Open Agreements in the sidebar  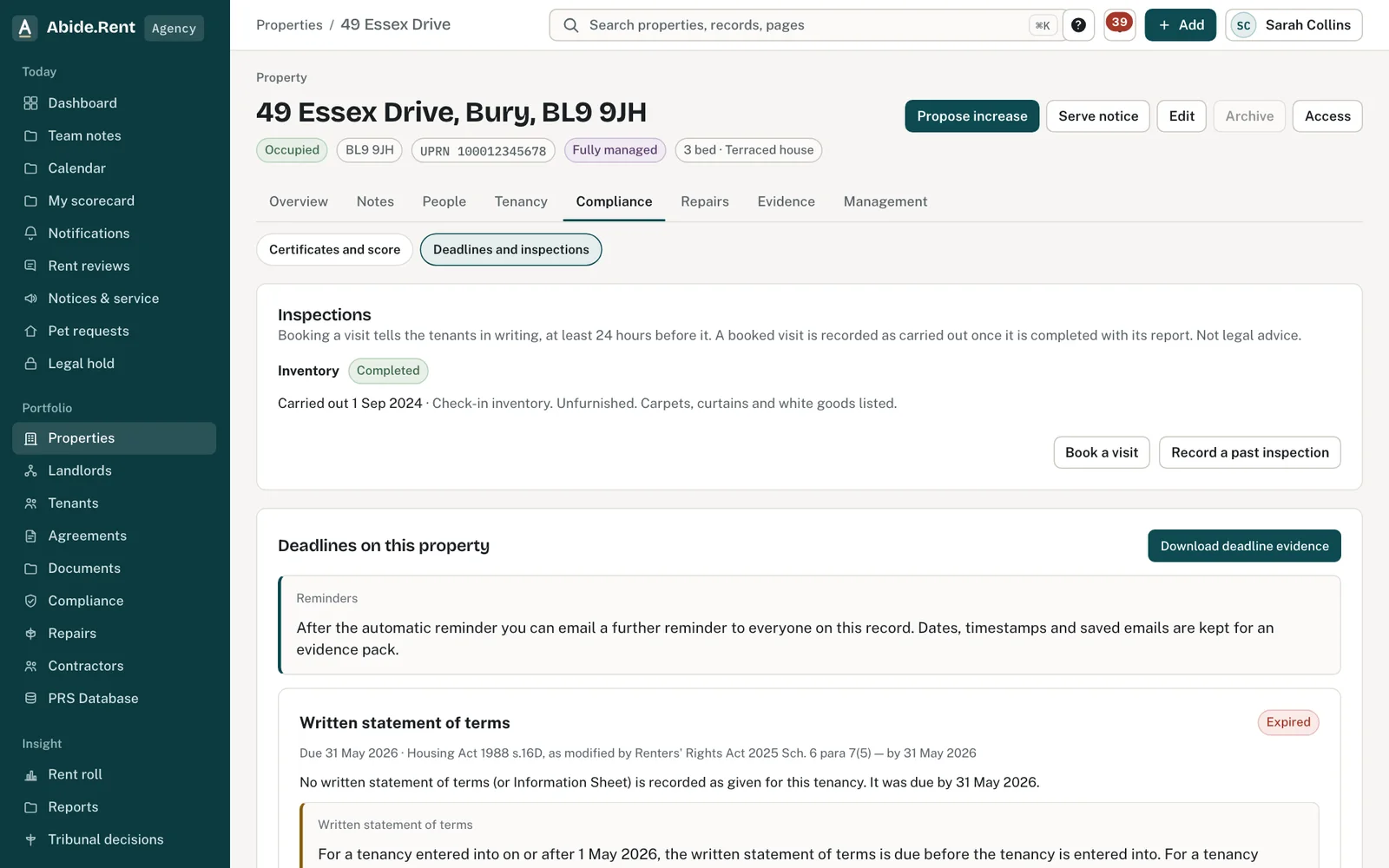click(115, 536)
